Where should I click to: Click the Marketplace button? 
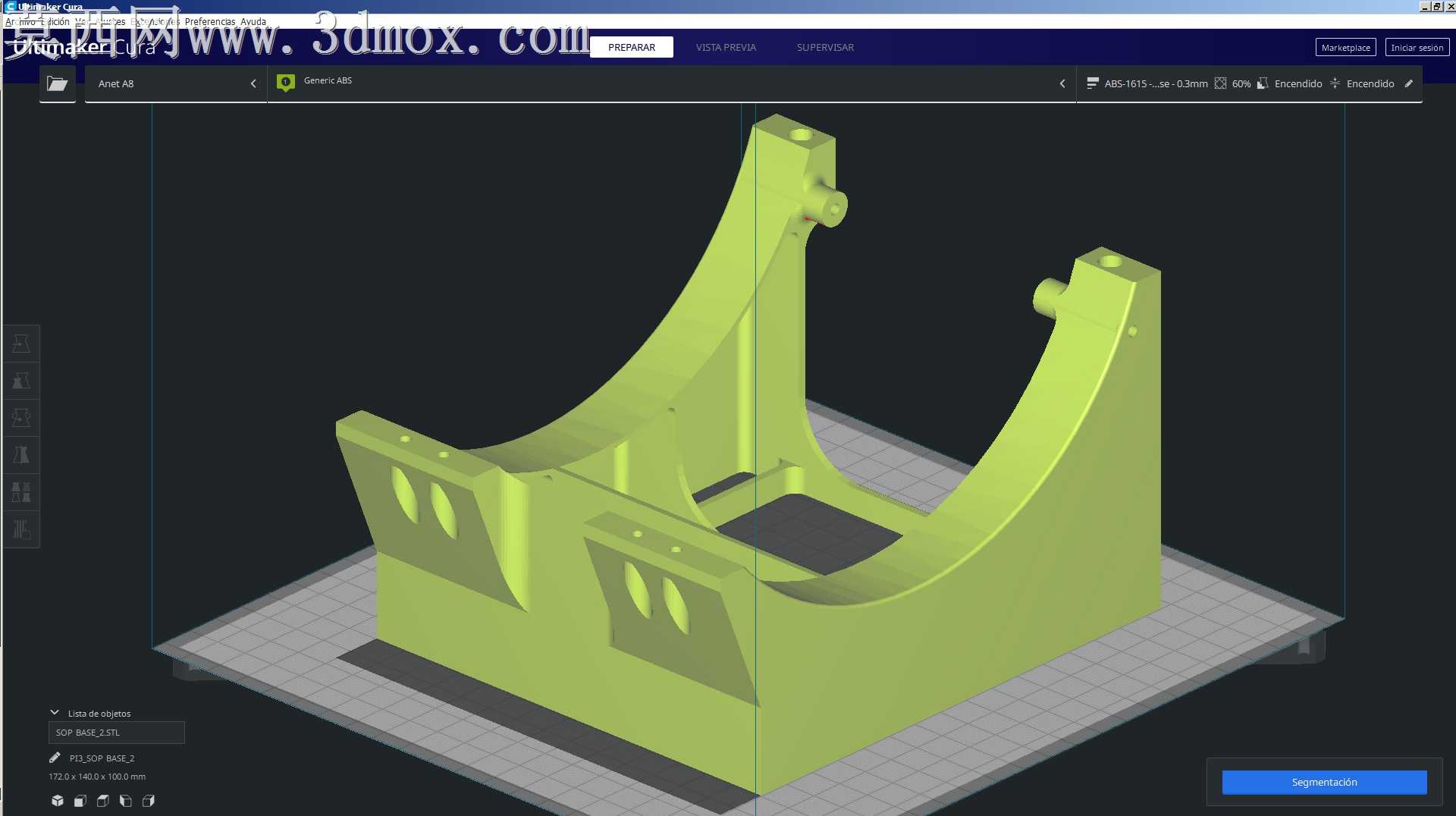coord(1345,47)
